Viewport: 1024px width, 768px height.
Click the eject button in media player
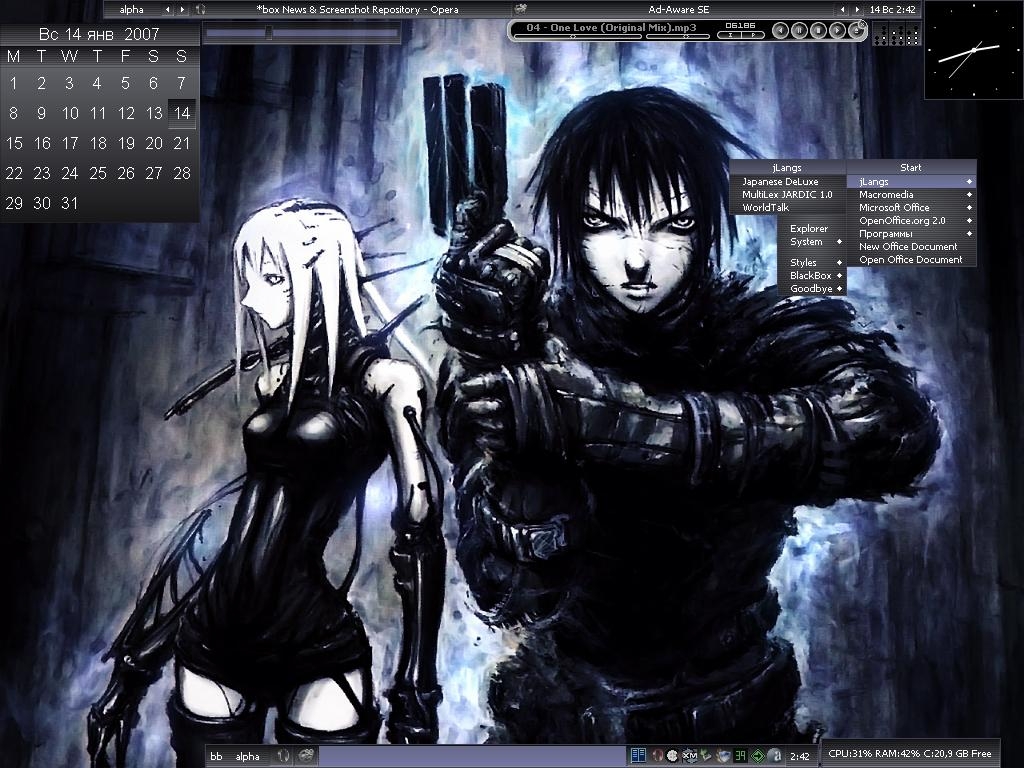click(856, 31)
